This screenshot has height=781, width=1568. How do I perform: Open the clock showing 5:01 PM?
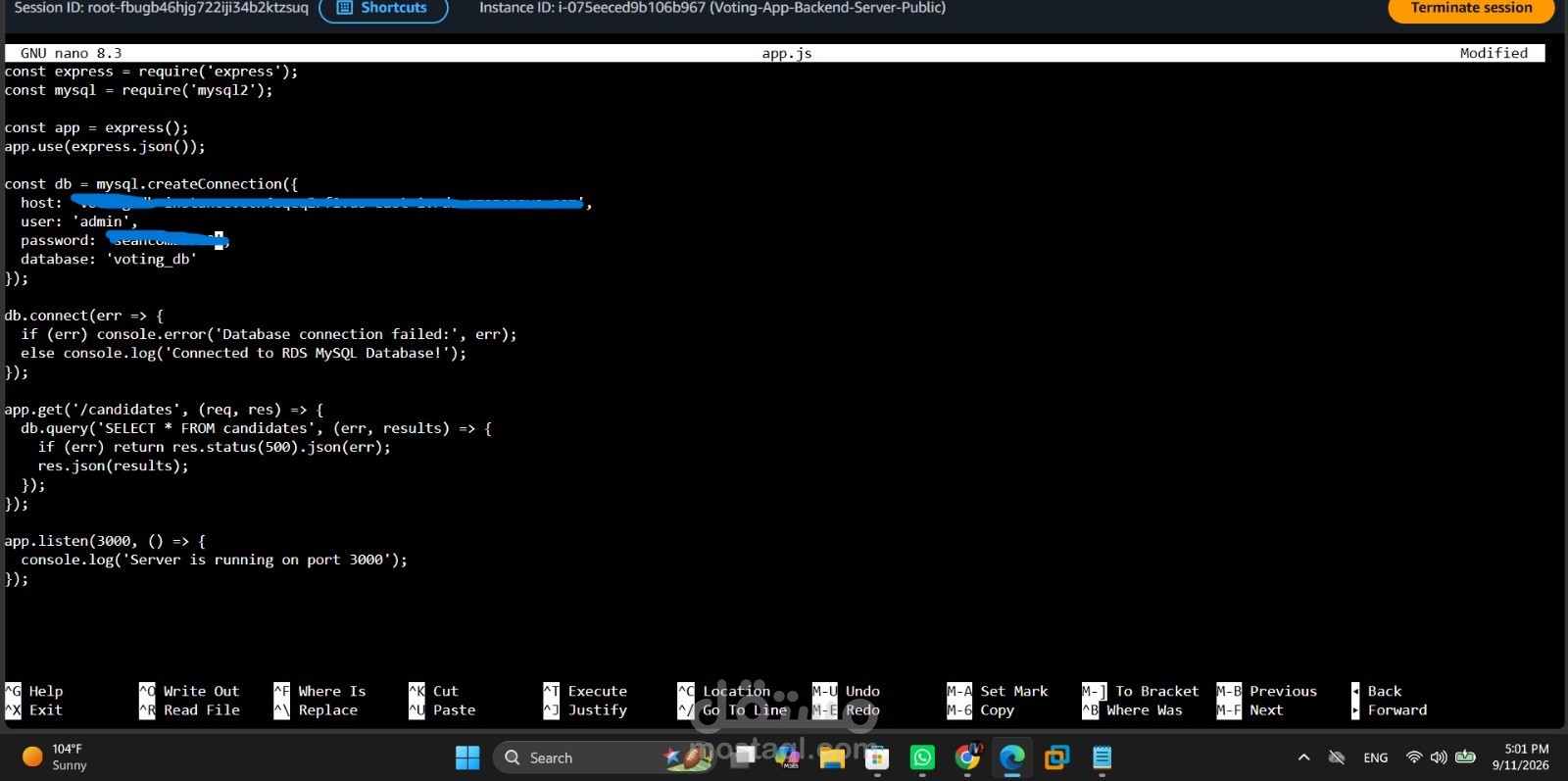1520,757
